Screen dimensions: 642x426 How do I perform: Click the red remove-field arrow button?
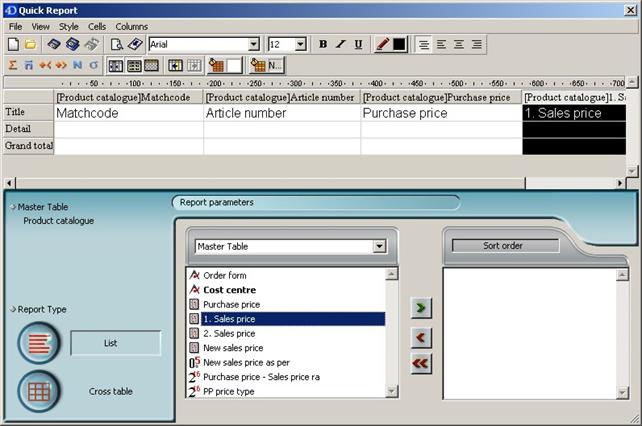pyautogui.click(x=421, y=337)
